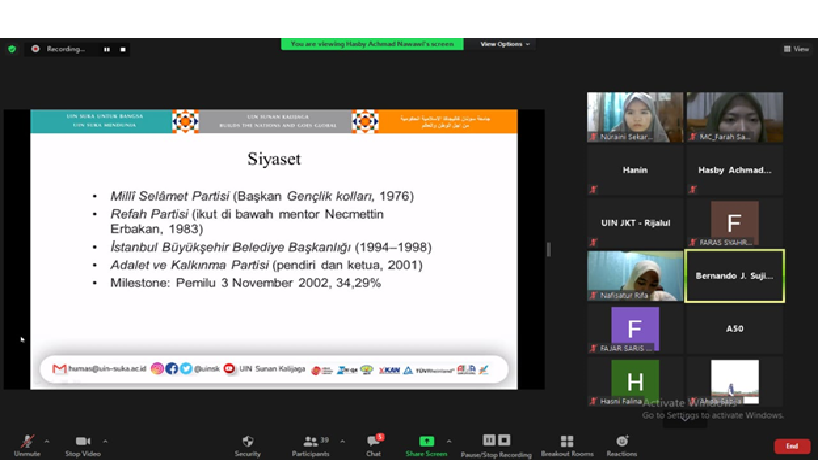Click the Go to Settings Windows watermark text

click(712, 416)
